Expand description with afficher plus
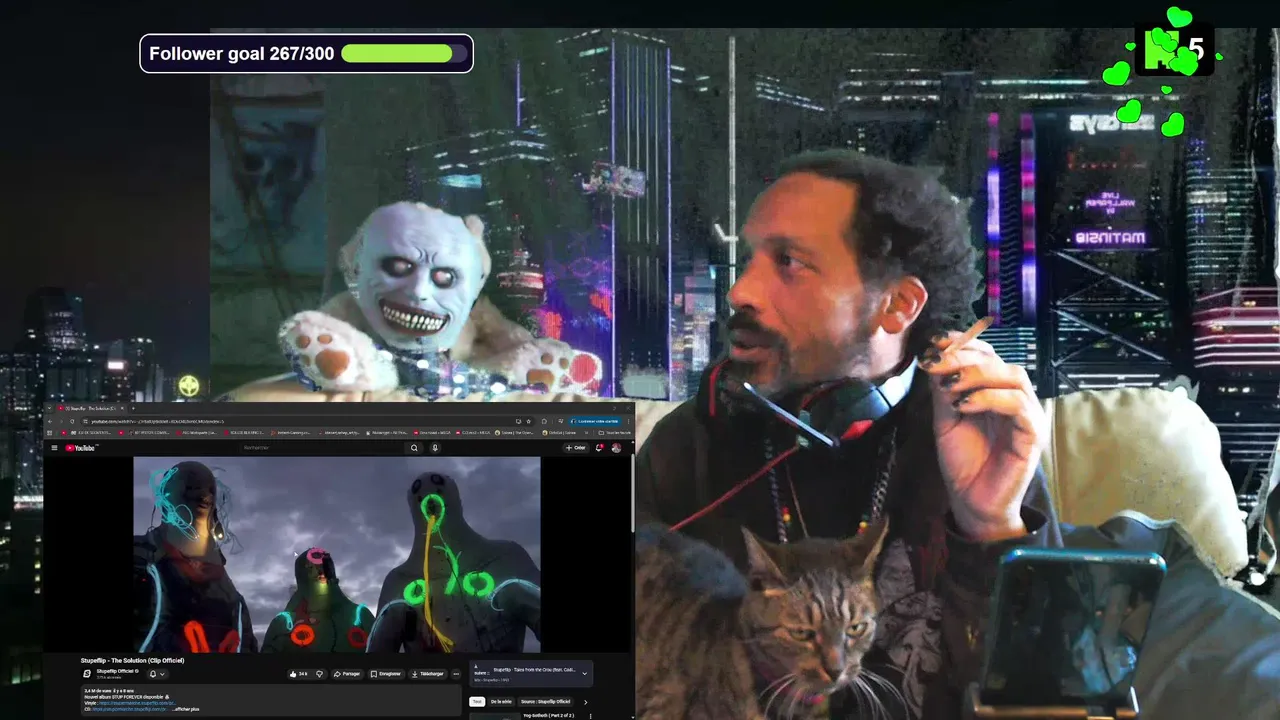 coord(186,709)
